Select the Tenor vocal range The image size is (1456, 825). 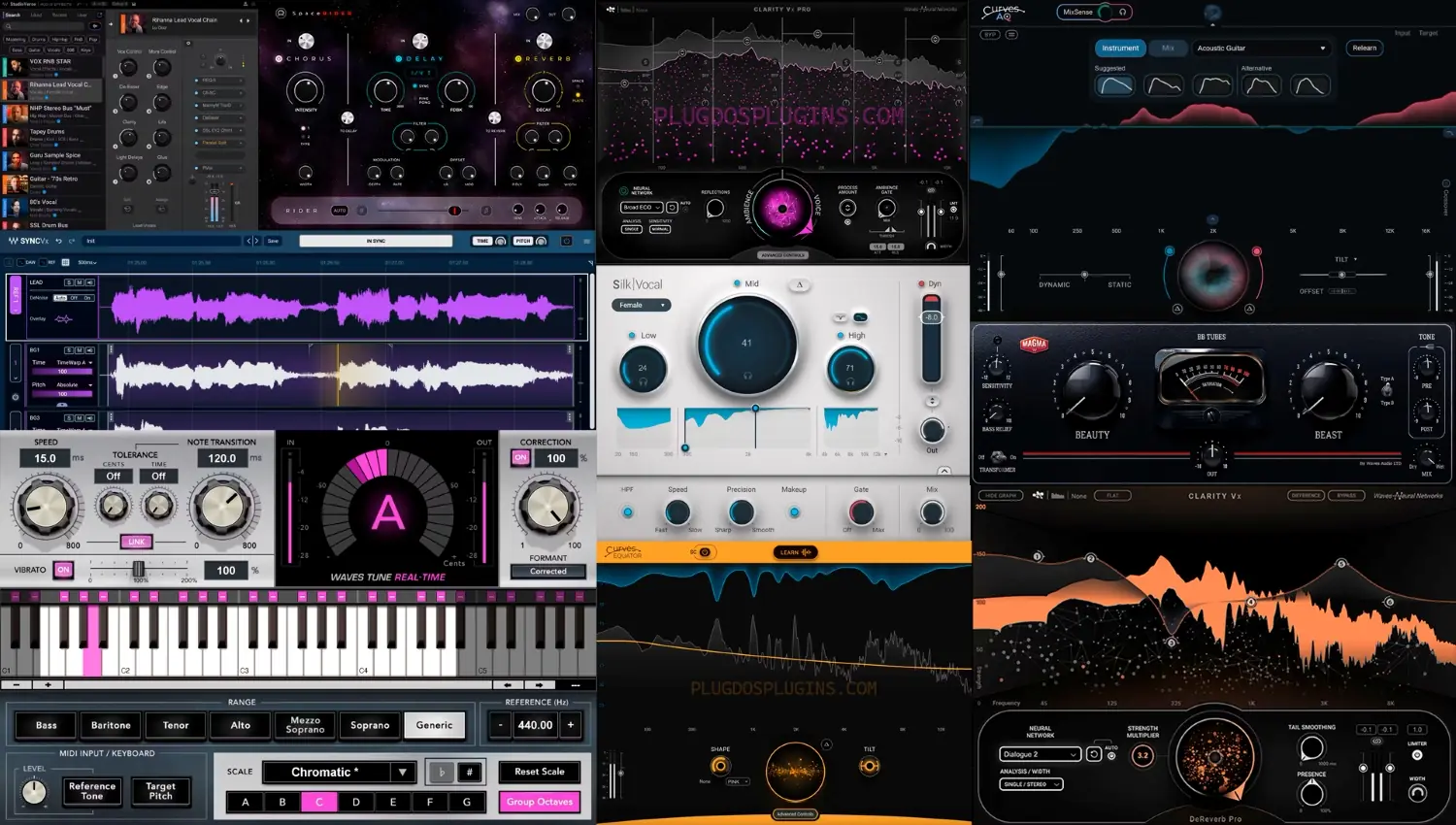click(x=176, y=725)
